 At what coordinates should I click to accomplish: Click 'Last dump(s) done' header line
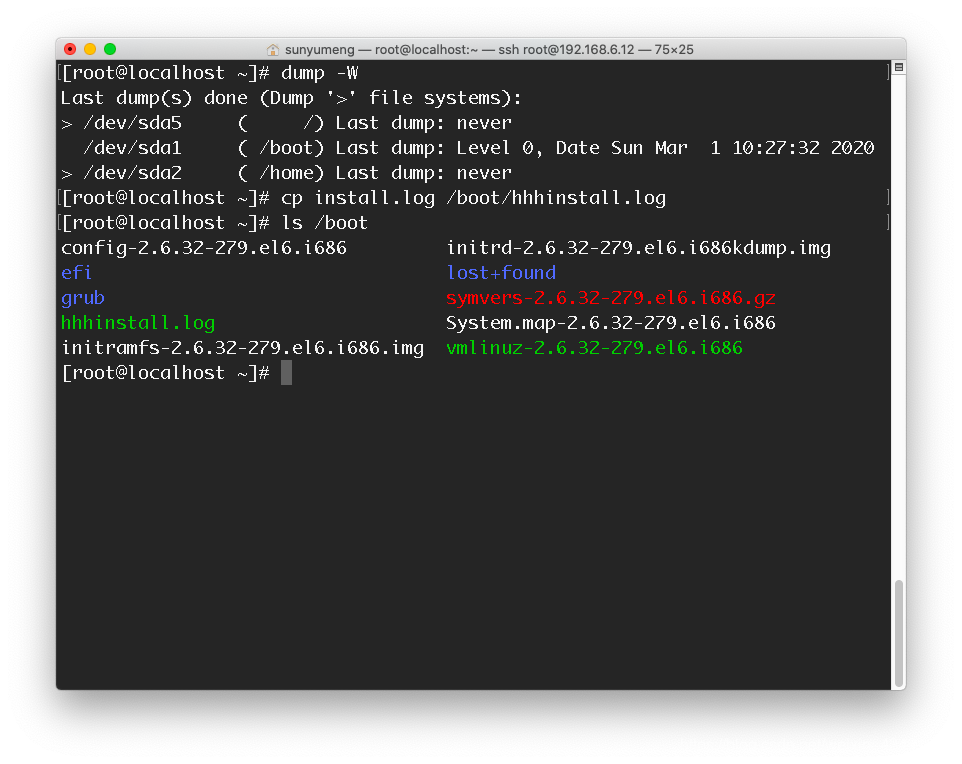click(291, 98)
